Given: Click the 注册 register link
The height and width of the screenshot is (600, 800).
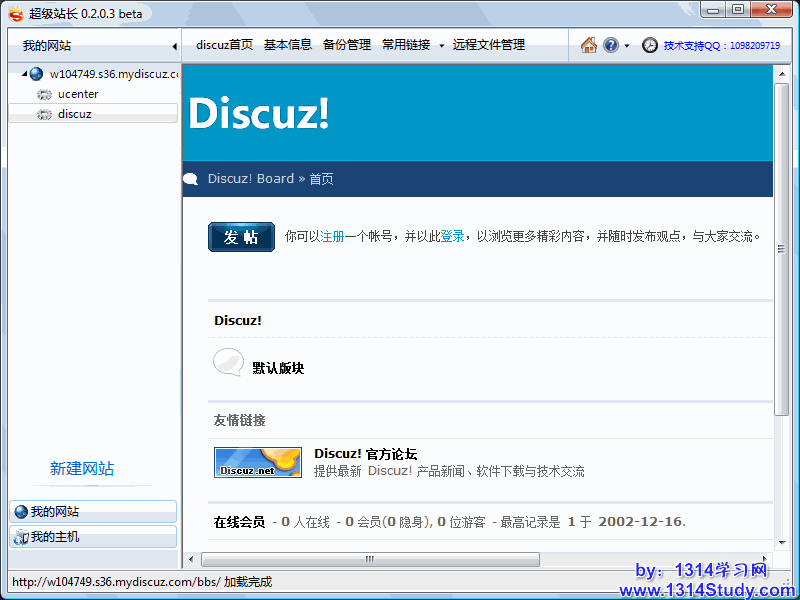Looking at the screenshot, I should pyautogui.click(x=332, y=237).
